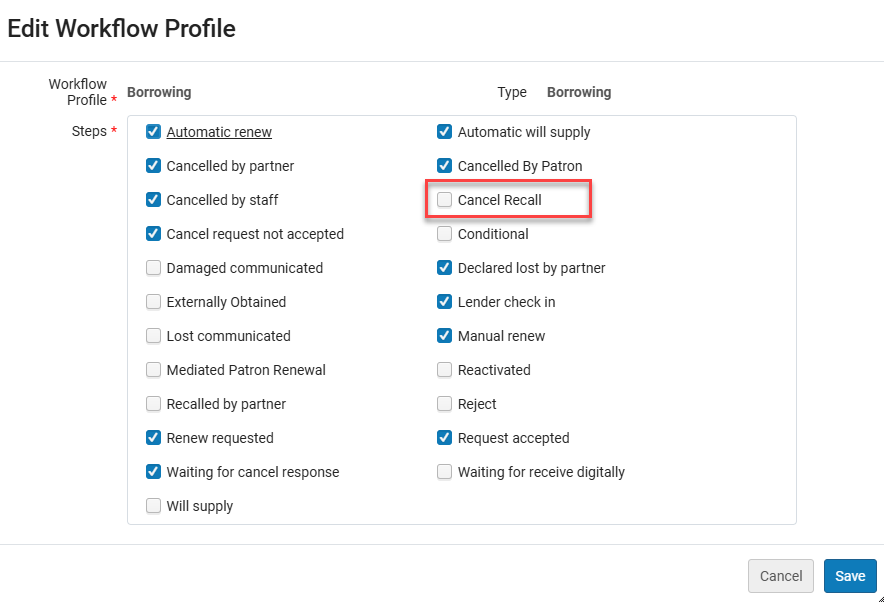The height and width of the screenshot is (605, 884).
Task: Uncheck Declared lost by partner
Action: [x=444, y=268]
